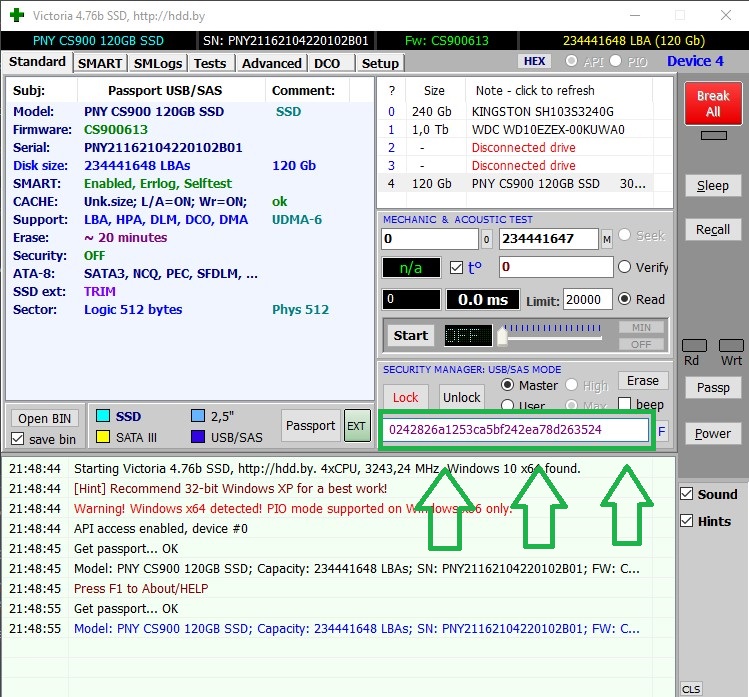Image resolution: width=749 pixels, height=697 pixels.
Task: Click the dark blue USB/SAS indicator
Action: pyautogui.click(x=198, y=437)
